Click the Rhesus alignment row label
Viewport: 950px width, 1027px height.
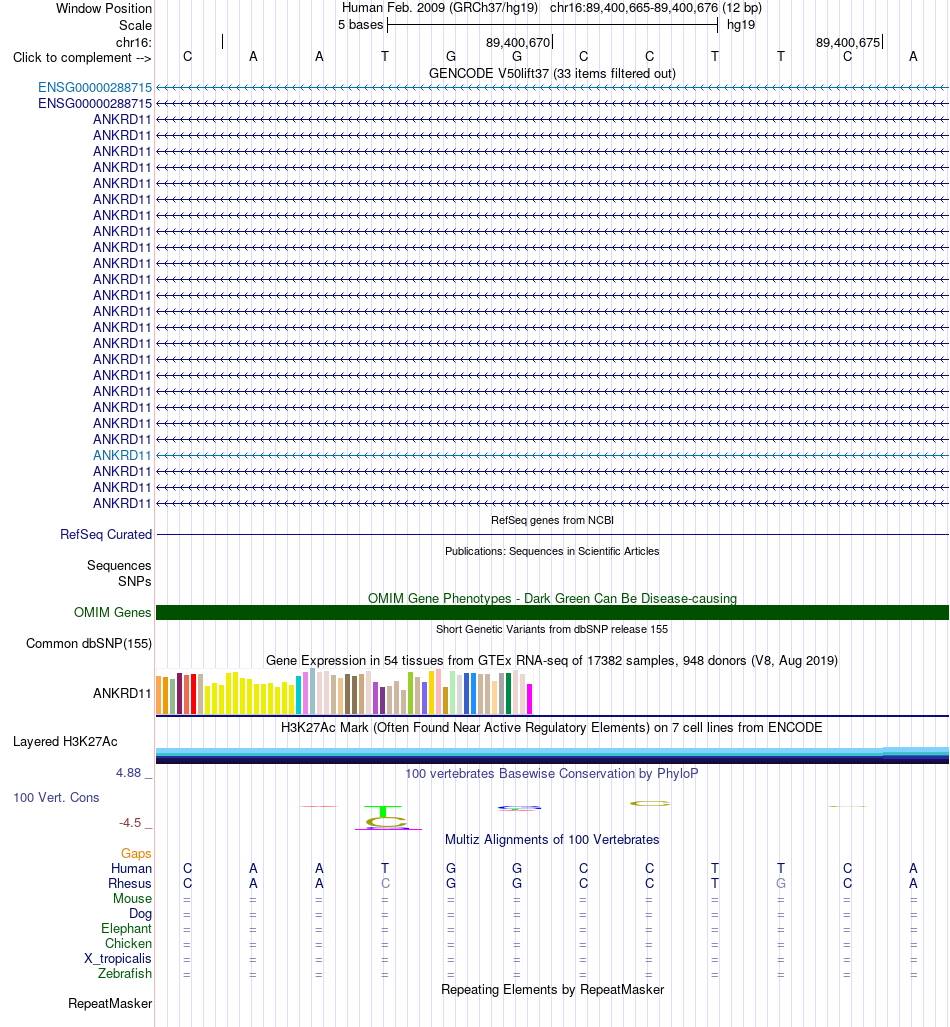tap(130, 884)
